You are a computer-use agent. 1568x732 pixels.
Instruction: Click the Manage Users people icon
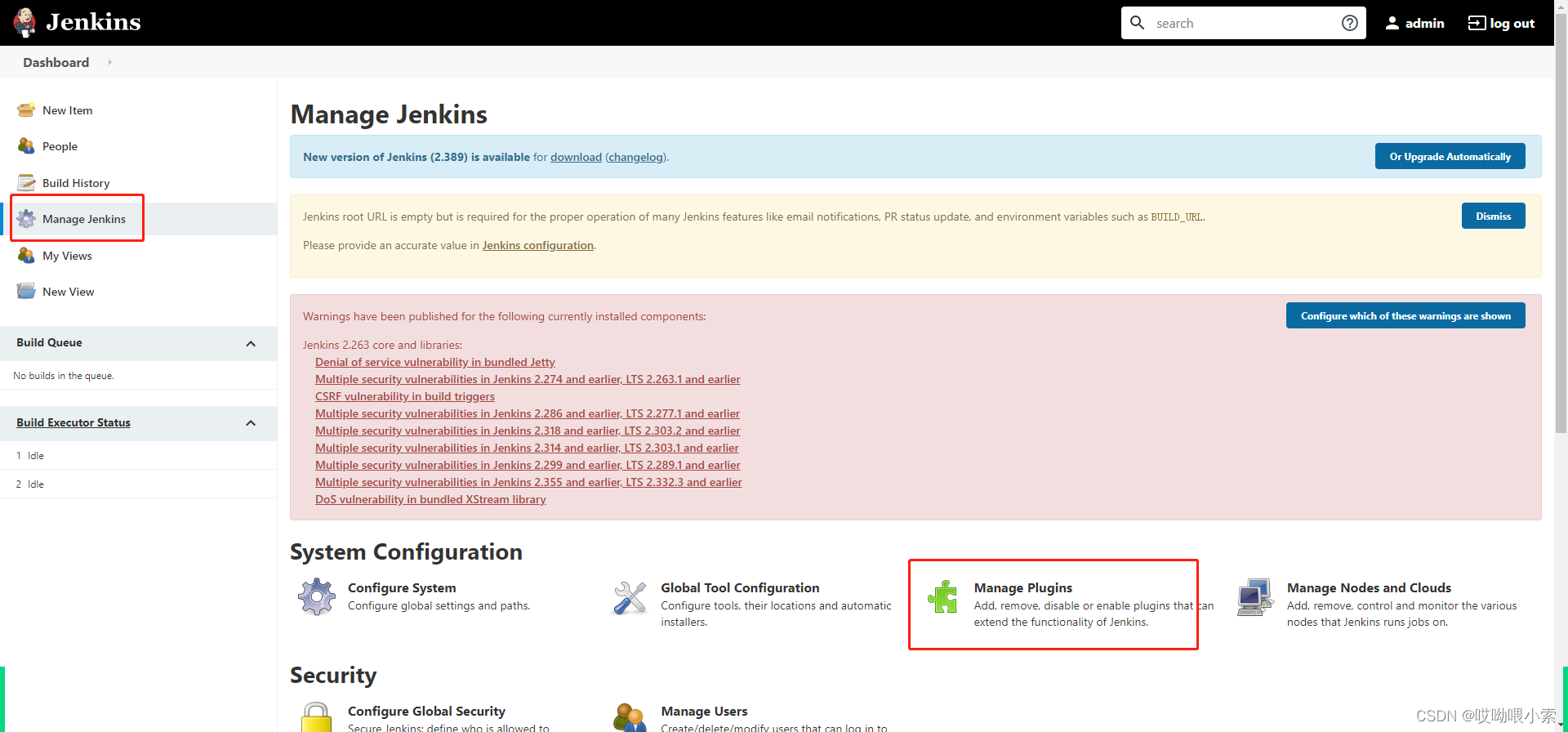point(630,717)
